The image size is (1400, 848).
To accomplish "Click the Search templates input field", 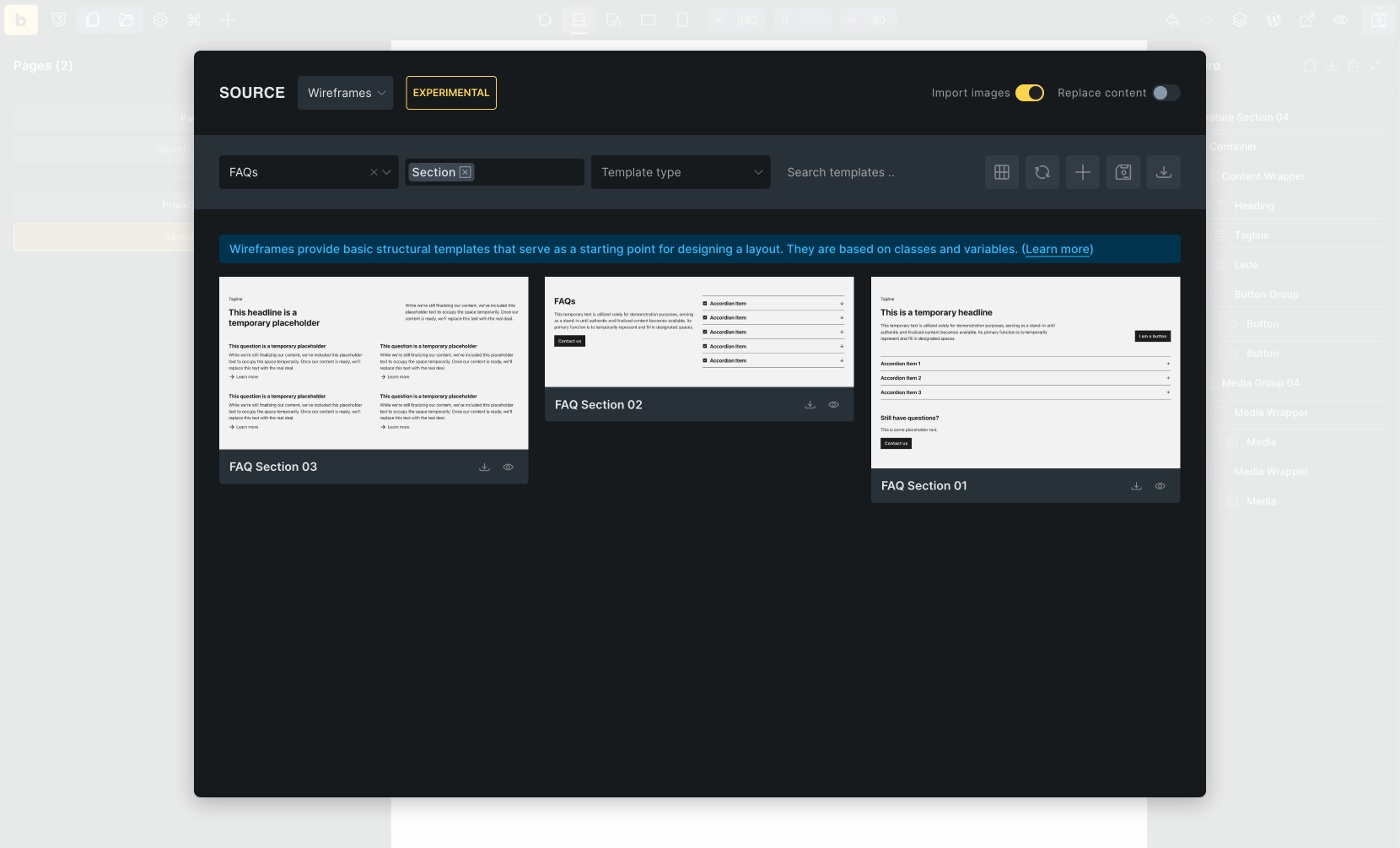I will [875, 172].
